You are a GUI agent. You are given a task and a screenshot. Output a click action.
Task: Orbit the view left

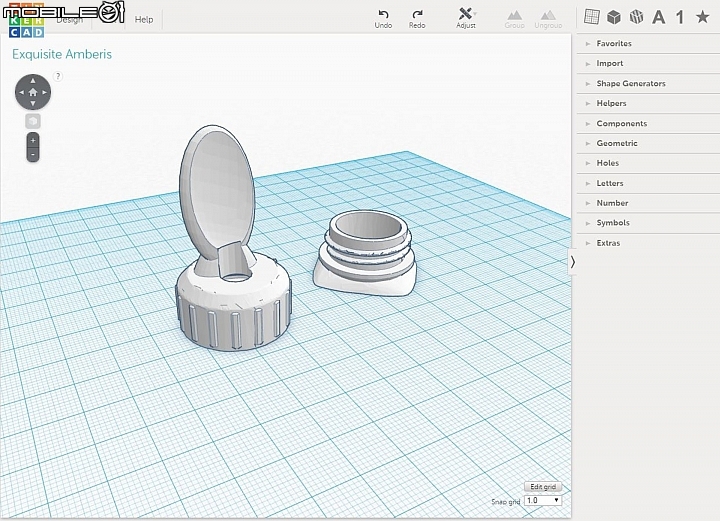[x=21, y=92]
